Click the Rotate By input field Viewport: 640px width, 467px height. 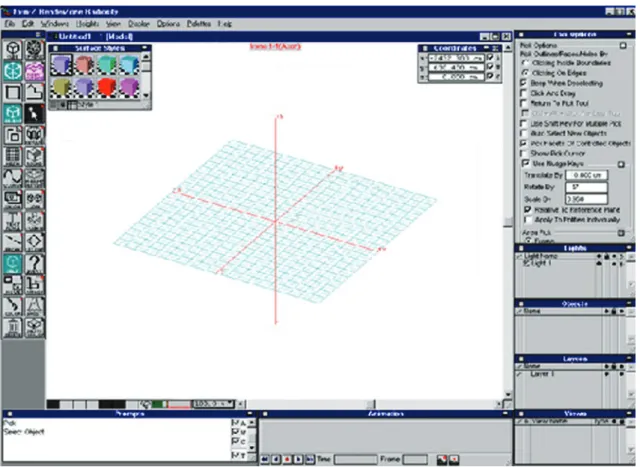[x=587, y=187]
